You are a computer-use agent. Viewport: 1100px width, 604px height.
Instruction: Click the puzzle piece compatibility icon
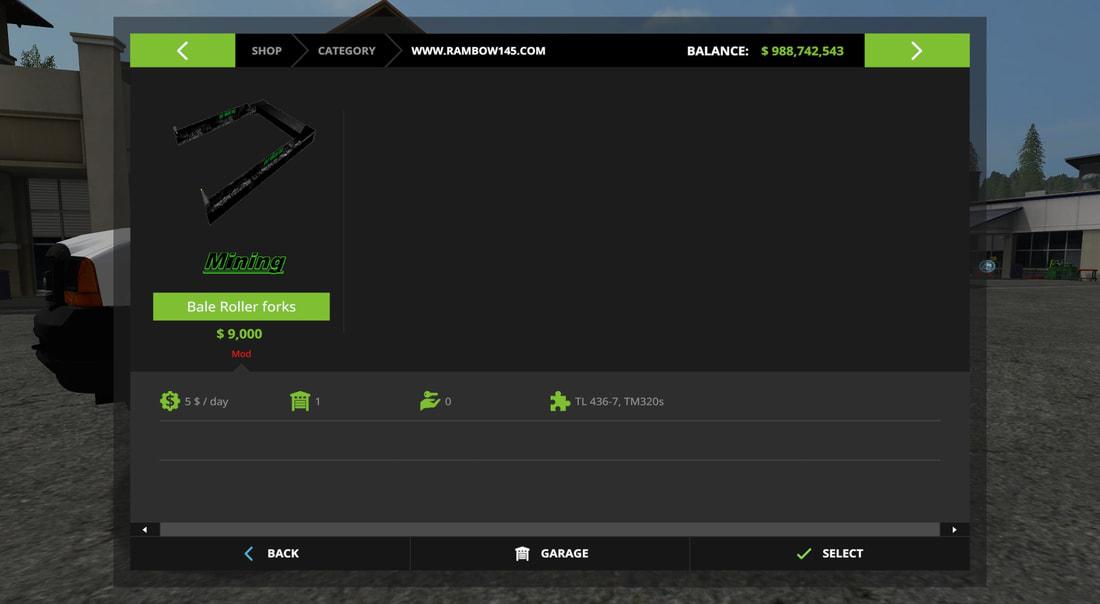pos(560,401)
